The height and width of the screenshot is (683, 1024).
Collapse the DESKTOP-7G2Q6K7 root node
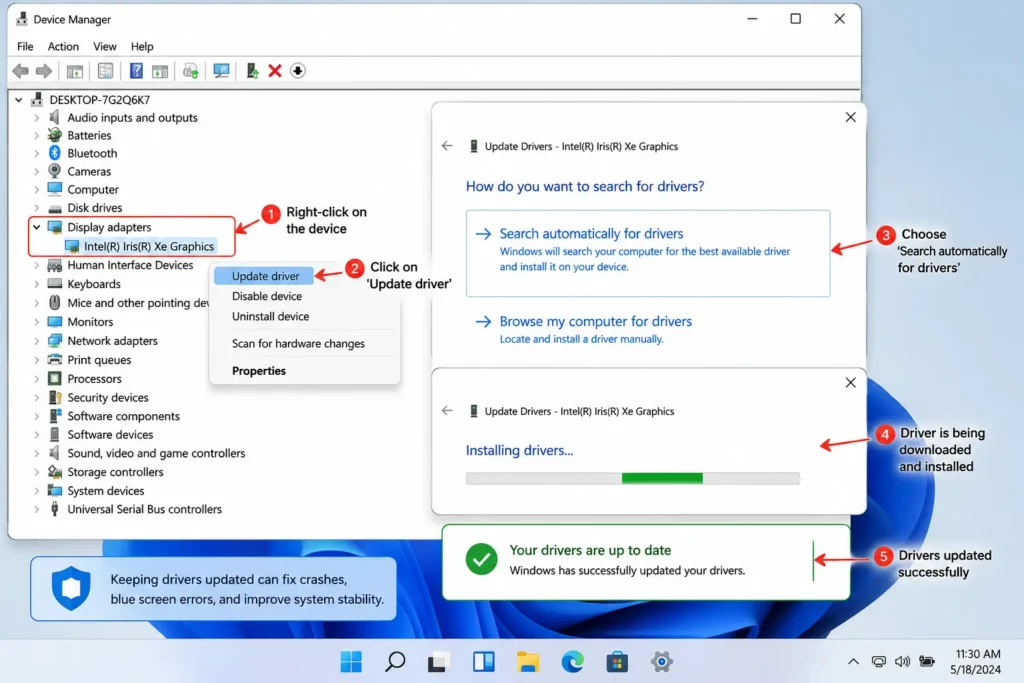(19, 100)
